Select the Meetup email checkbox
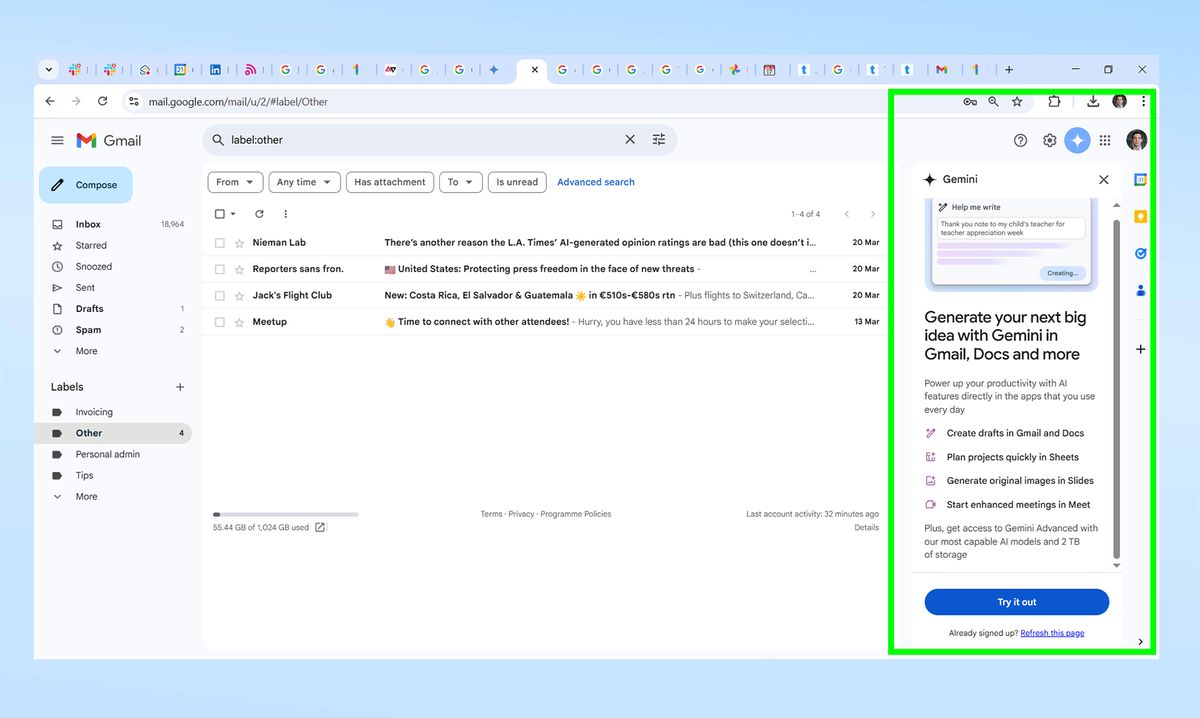Image resolution: width=1200 pixels, height=718 pixels. click(218, 321)
